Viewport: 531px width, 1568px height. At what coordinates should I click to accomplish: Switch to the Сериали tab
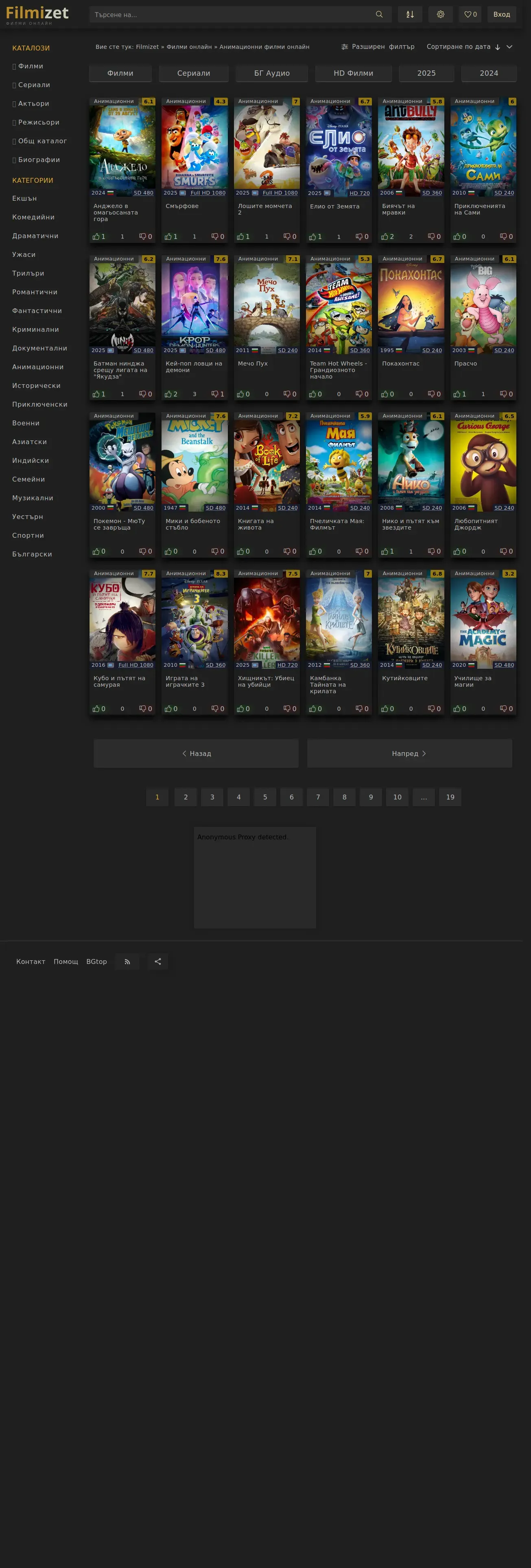(193, 73)
